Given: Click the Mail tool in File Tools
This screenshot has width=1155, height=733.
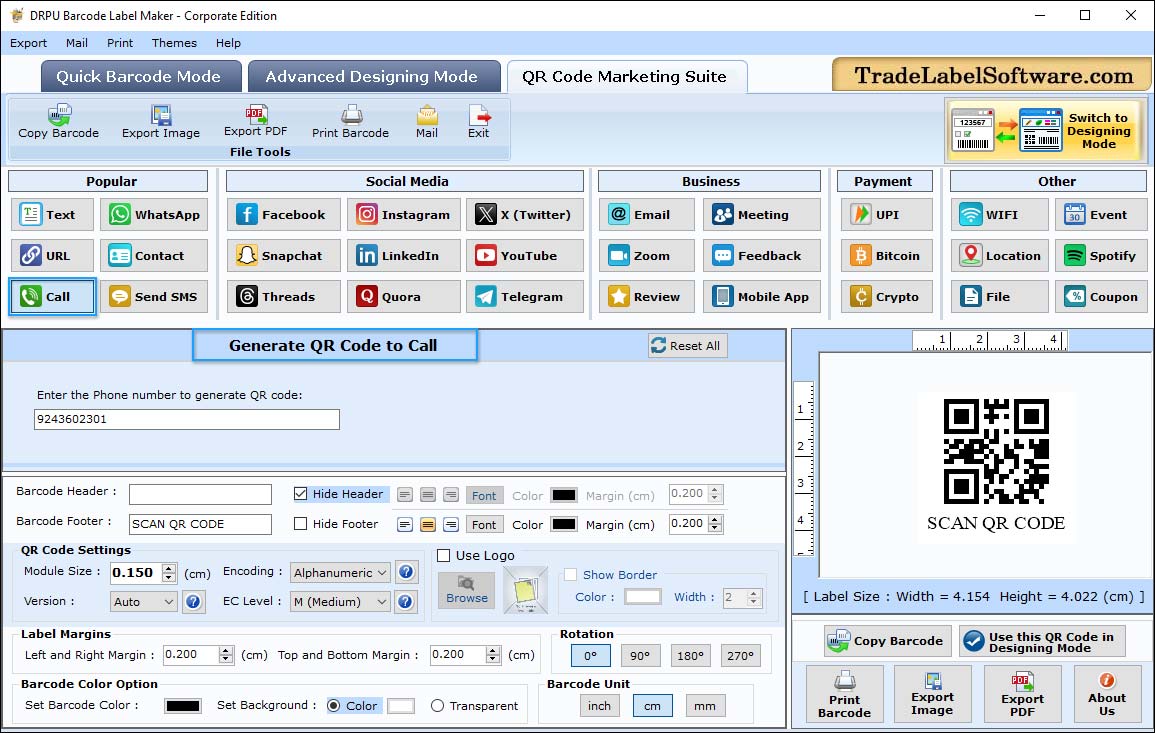Looking at the screenshot, I should coord(426,122).
